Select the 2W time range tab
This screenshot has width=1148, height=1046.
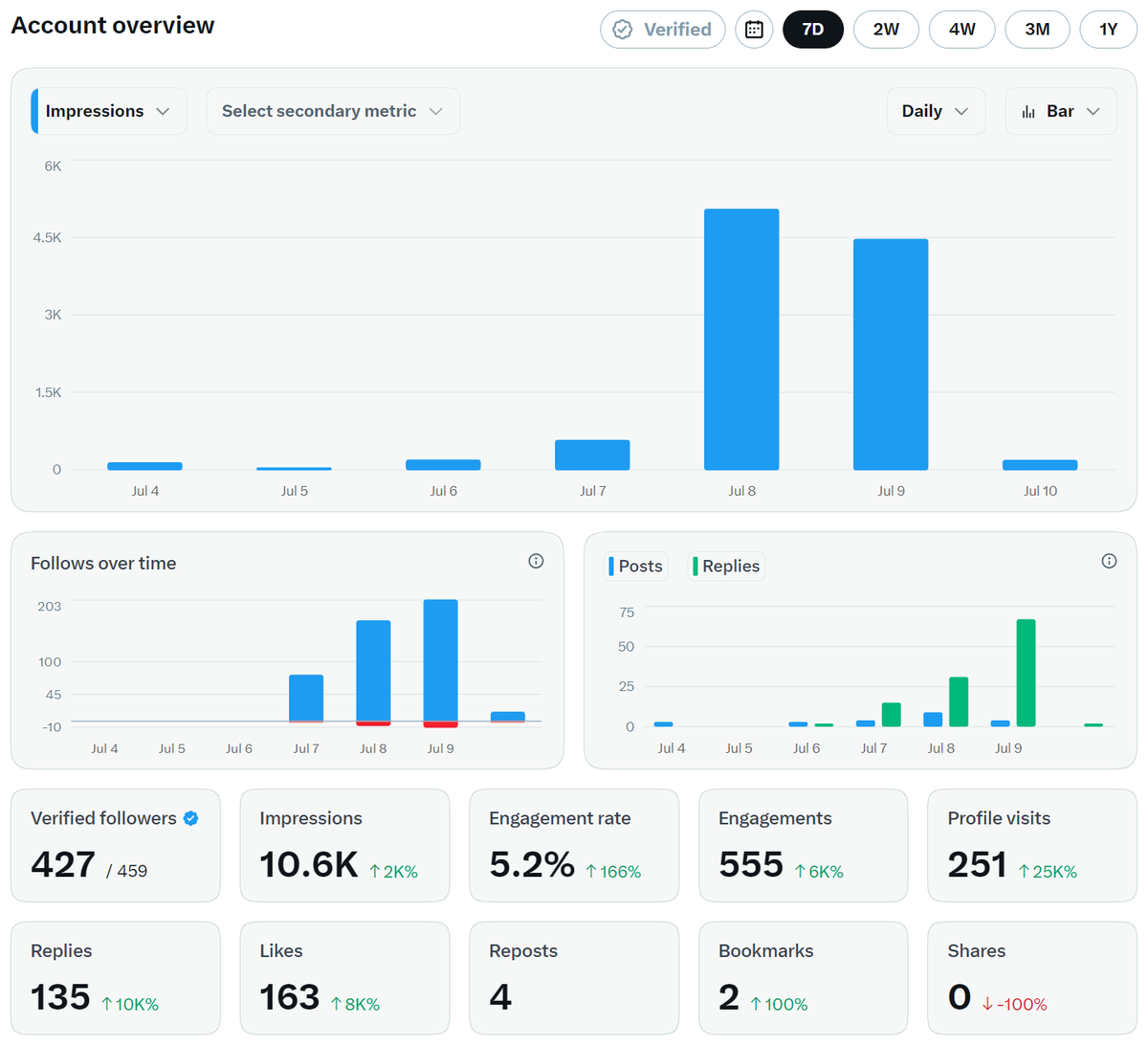click(886, 30)
